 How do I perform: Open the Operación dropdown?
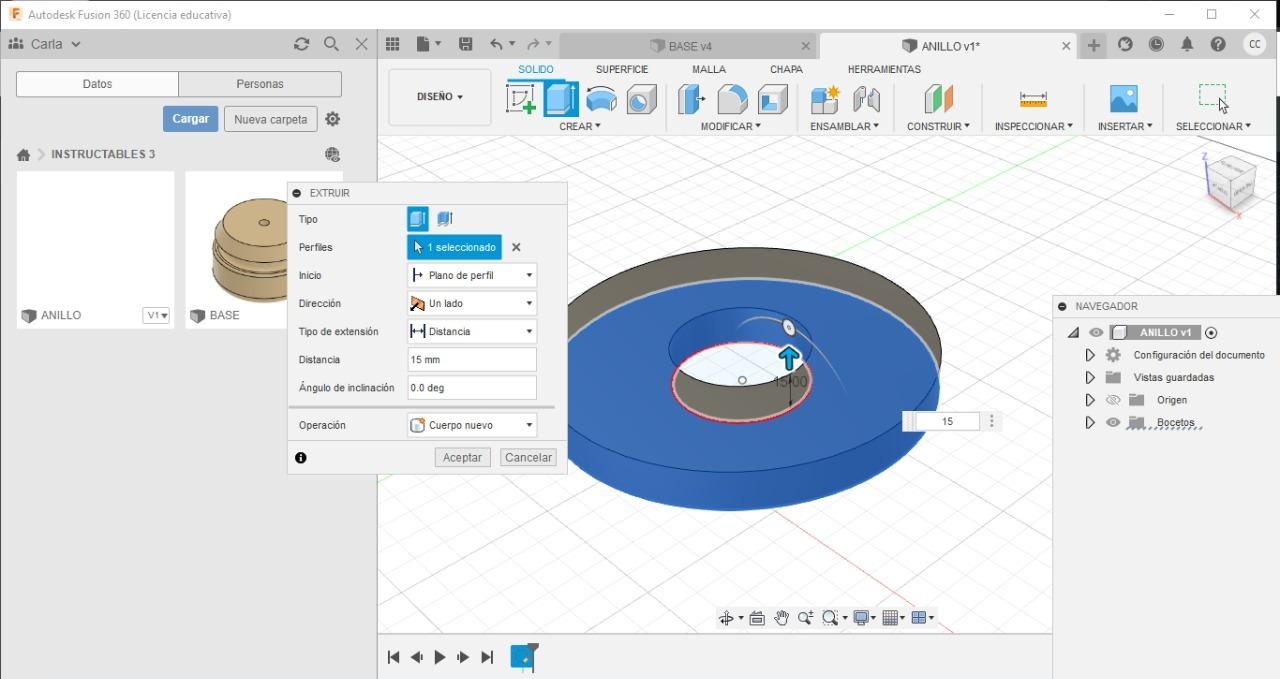click(472, 425)
